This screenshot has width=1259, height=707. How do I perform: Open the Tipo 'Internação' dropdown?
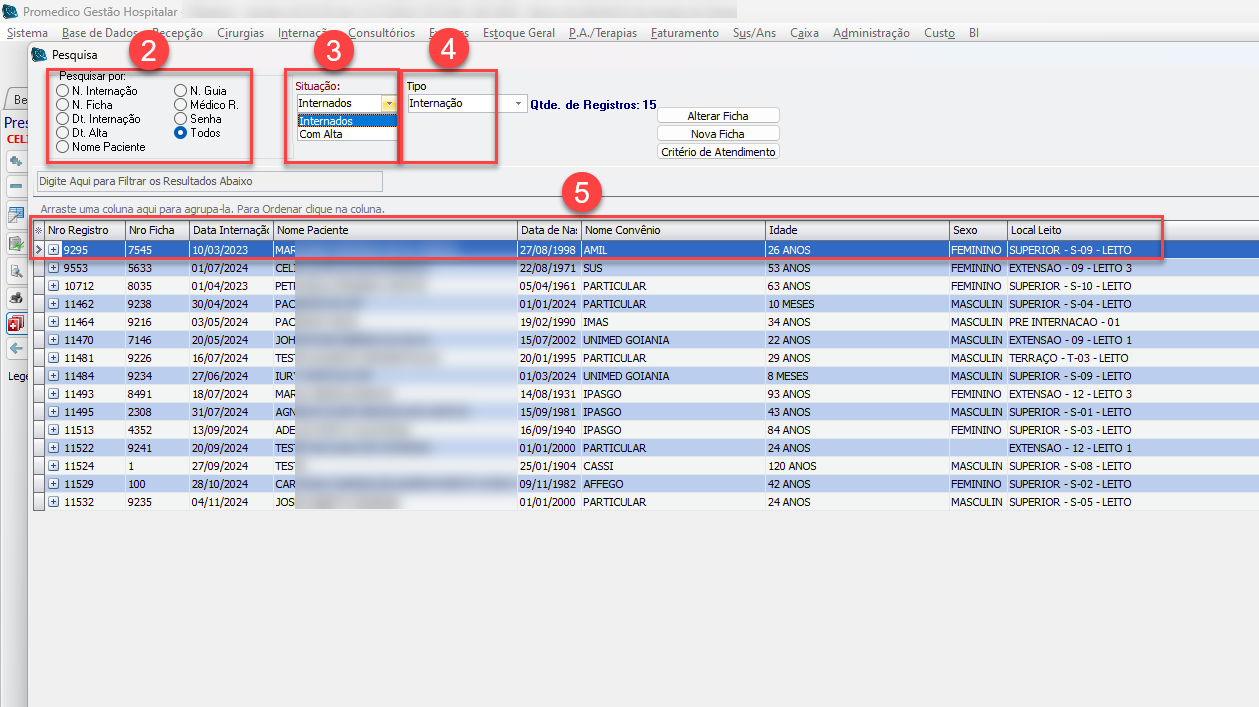click(x=519, y=104)
